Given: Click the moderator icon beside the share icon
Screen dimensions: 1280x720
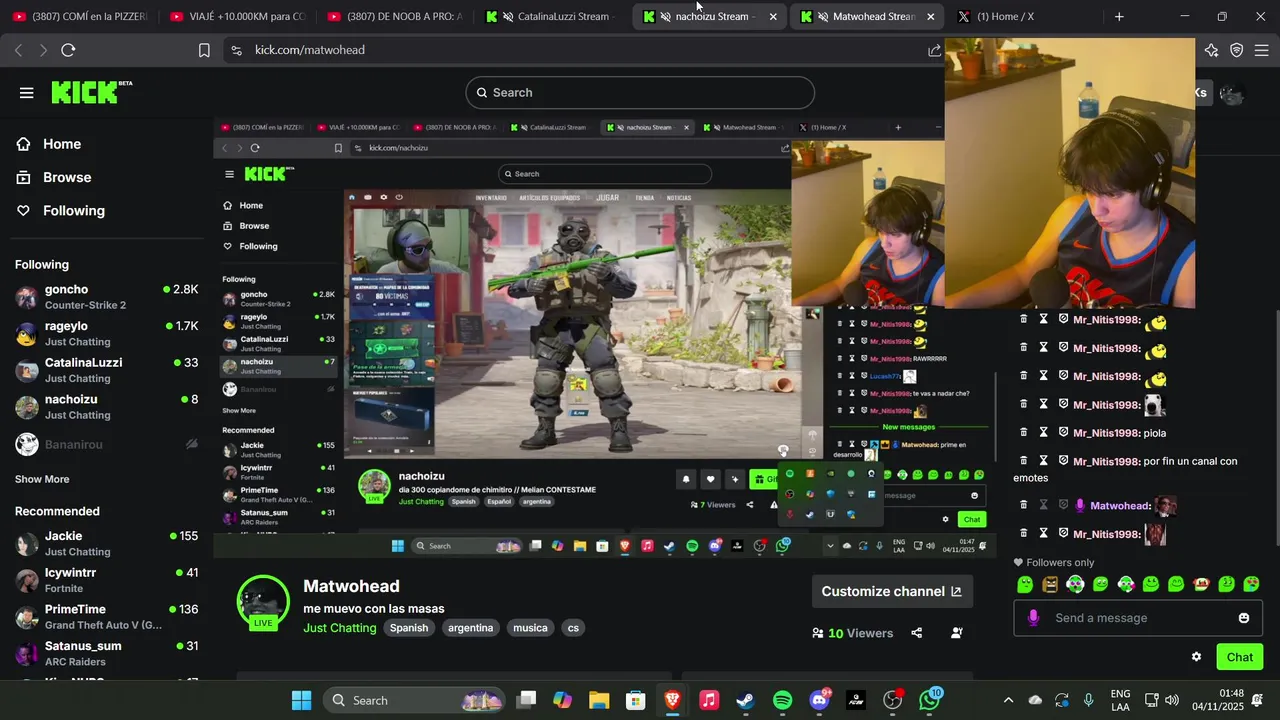Looking at the screenshot, I should (957, 633).
